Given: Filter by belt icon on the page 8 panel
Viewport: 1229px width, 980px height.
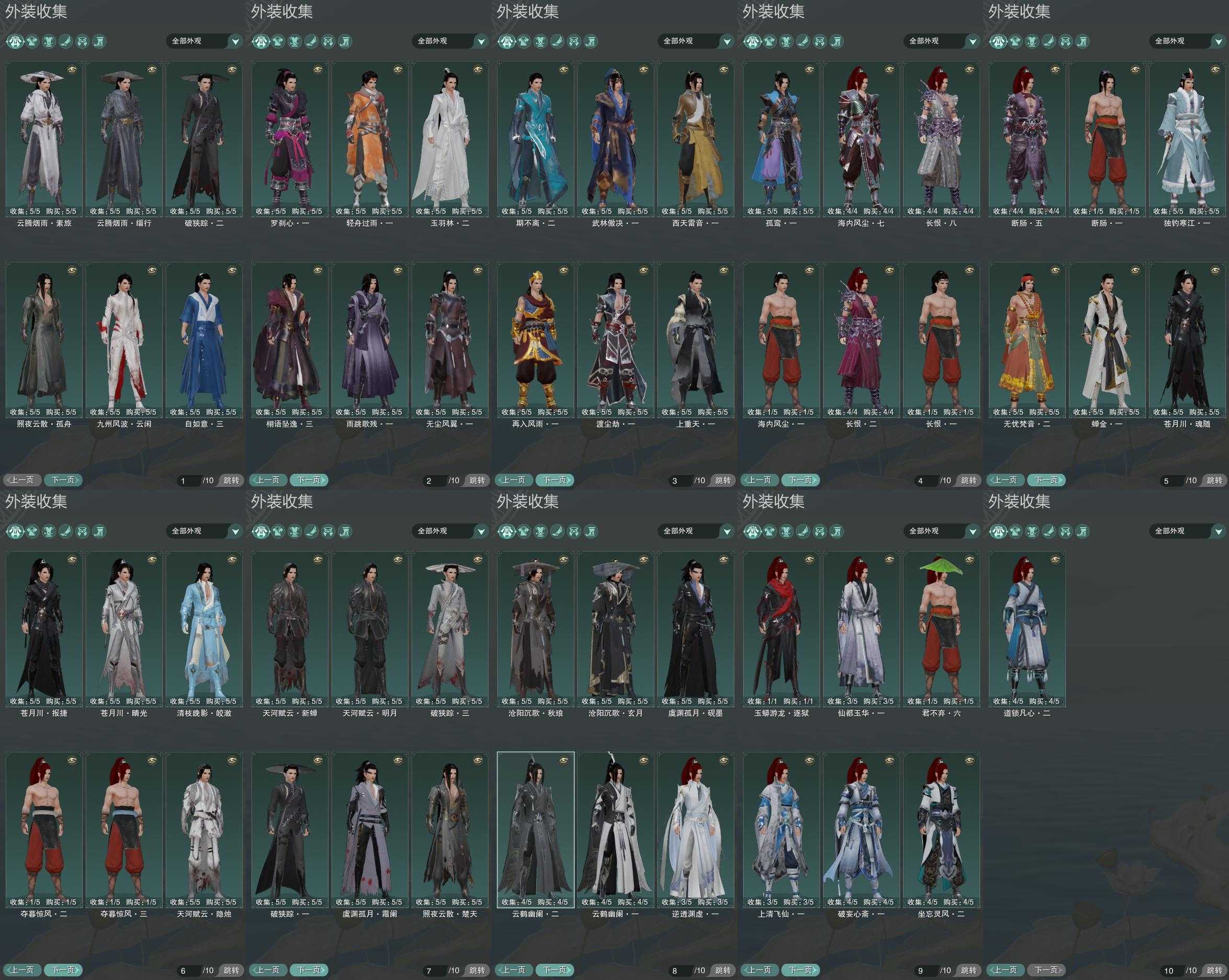Looking at the screenshot, I should coord(574,532).
